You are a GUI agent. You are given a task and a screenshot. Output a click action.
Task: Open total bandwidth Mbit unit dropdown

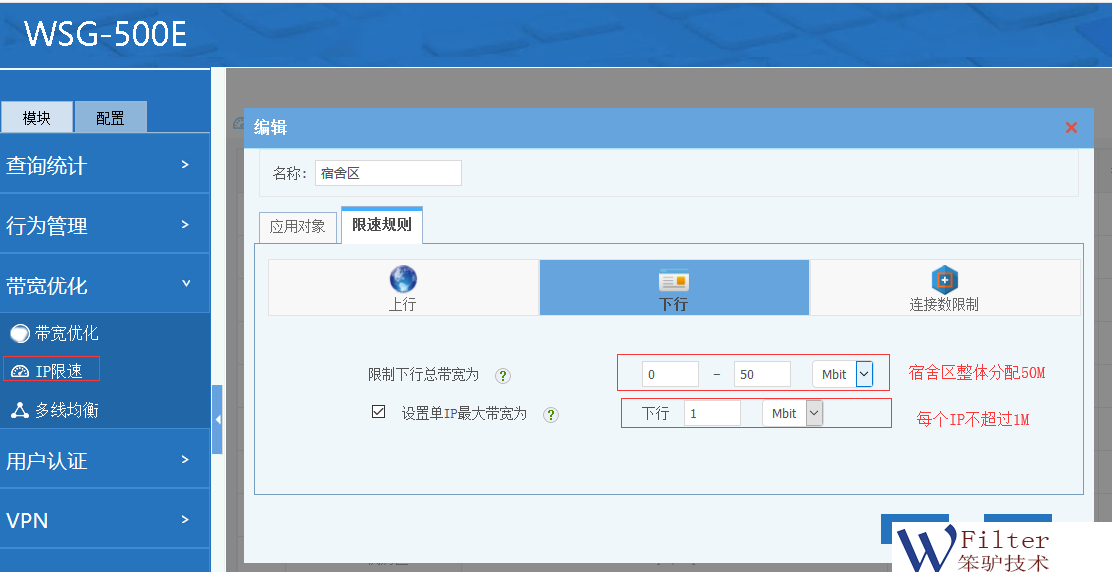(864, 374)
